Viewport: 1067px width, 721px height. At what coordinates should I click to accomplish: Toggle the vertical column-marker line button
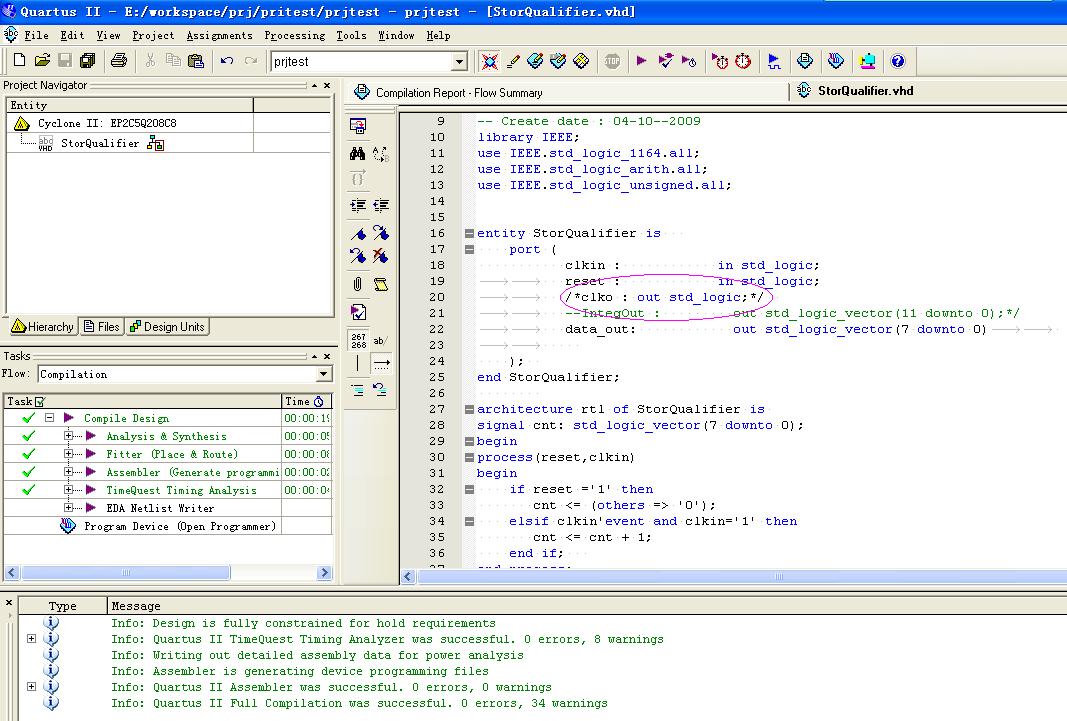[x=358, y=363]
